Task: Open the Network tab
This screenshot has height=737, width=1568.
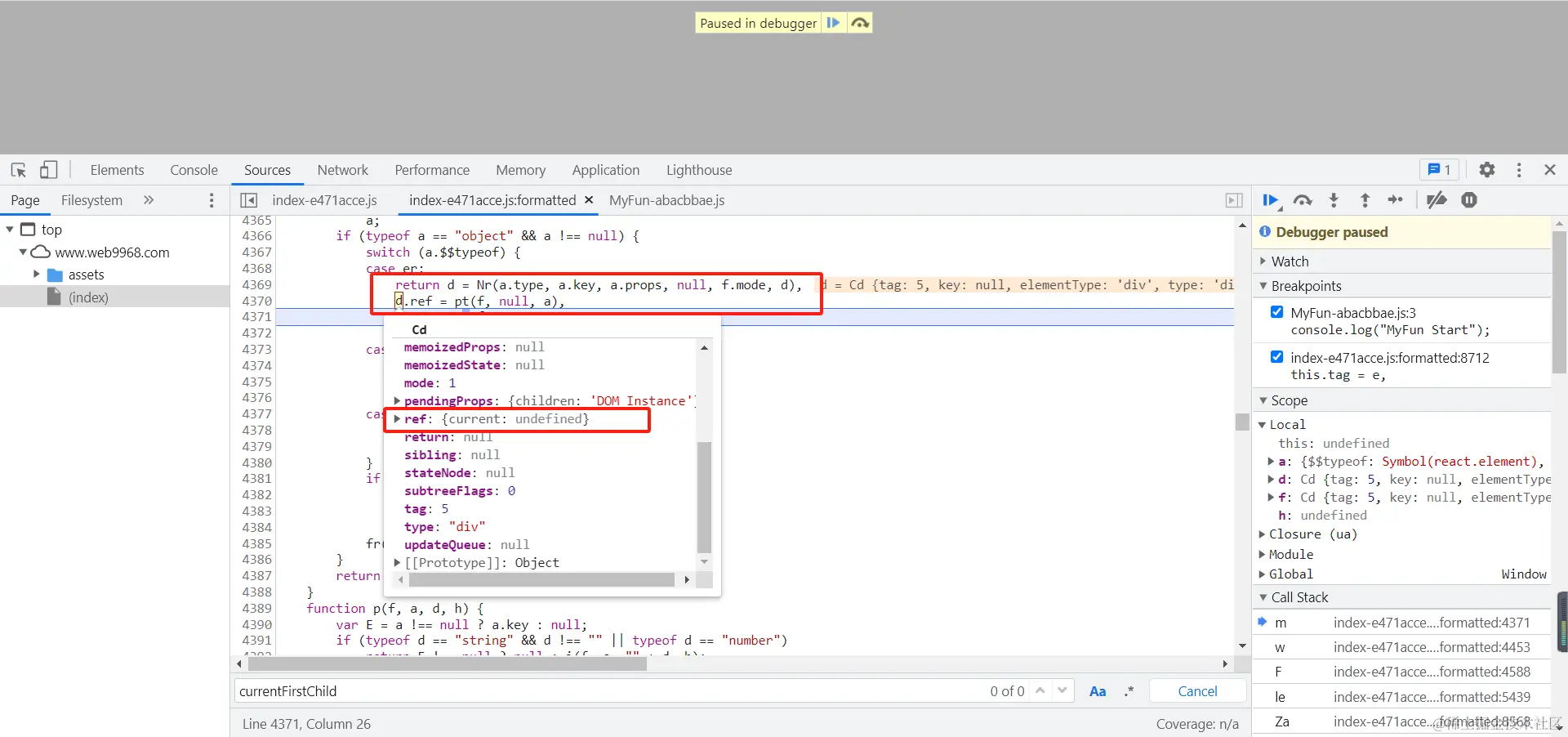Action: click(343, 170)
